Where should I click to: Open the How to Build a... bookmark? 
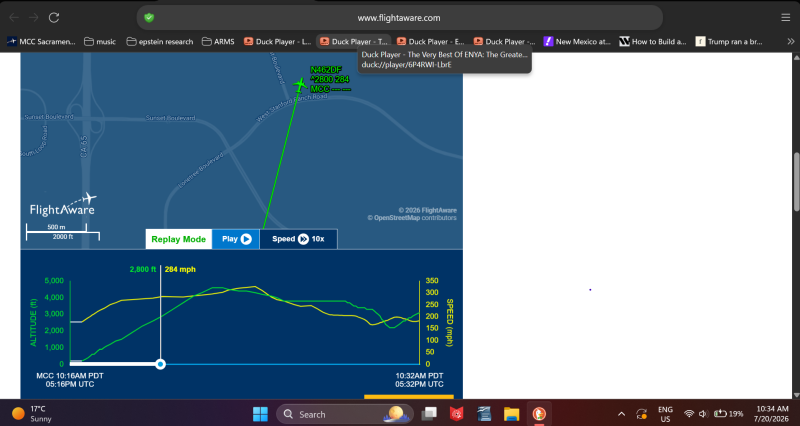click(653, 42)
